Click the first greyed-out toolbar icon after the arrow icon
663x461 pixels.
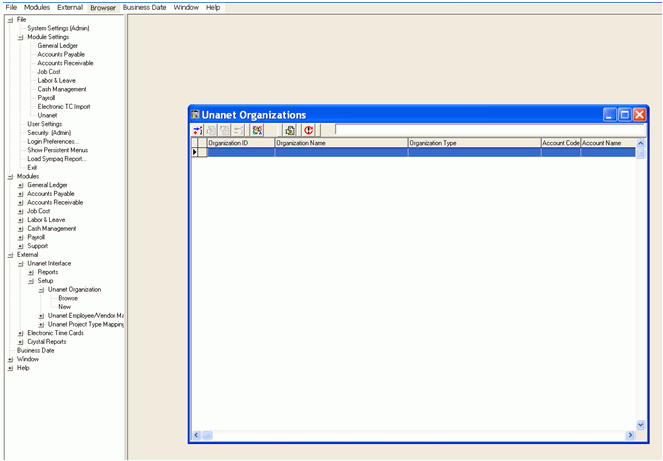coord(211,130)
